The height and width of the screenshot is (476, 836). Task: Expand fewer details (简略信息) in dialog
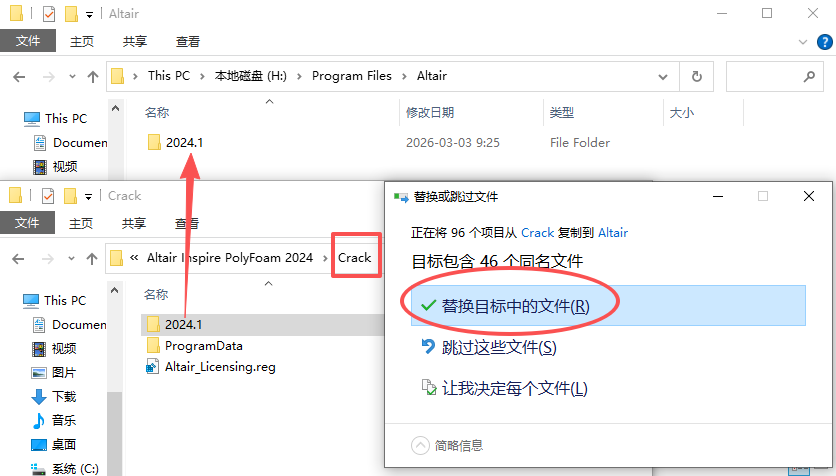click(x=448, y=445)
